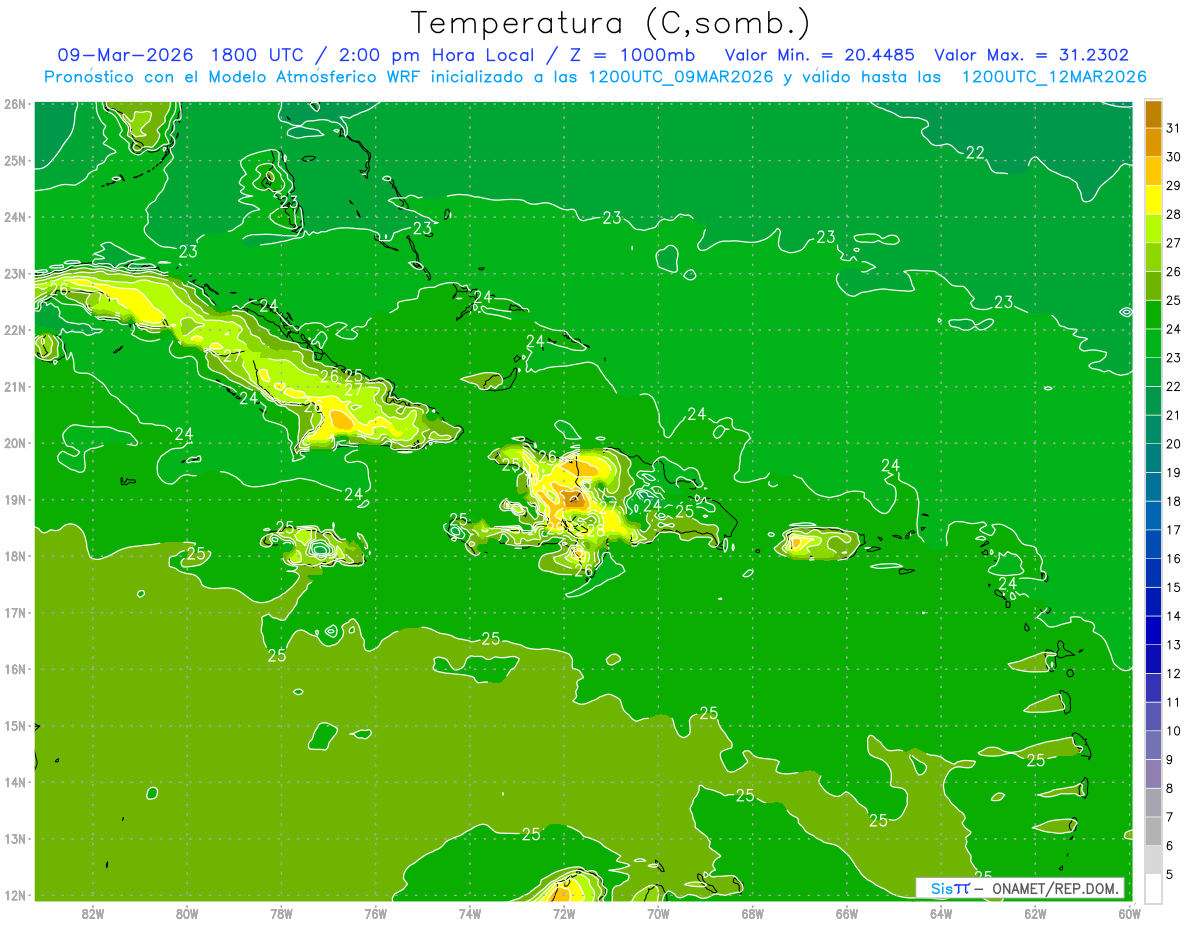Click the 64W longitude axis label
The height and width of the screenshot is (927, 1200).
(940, 913)
